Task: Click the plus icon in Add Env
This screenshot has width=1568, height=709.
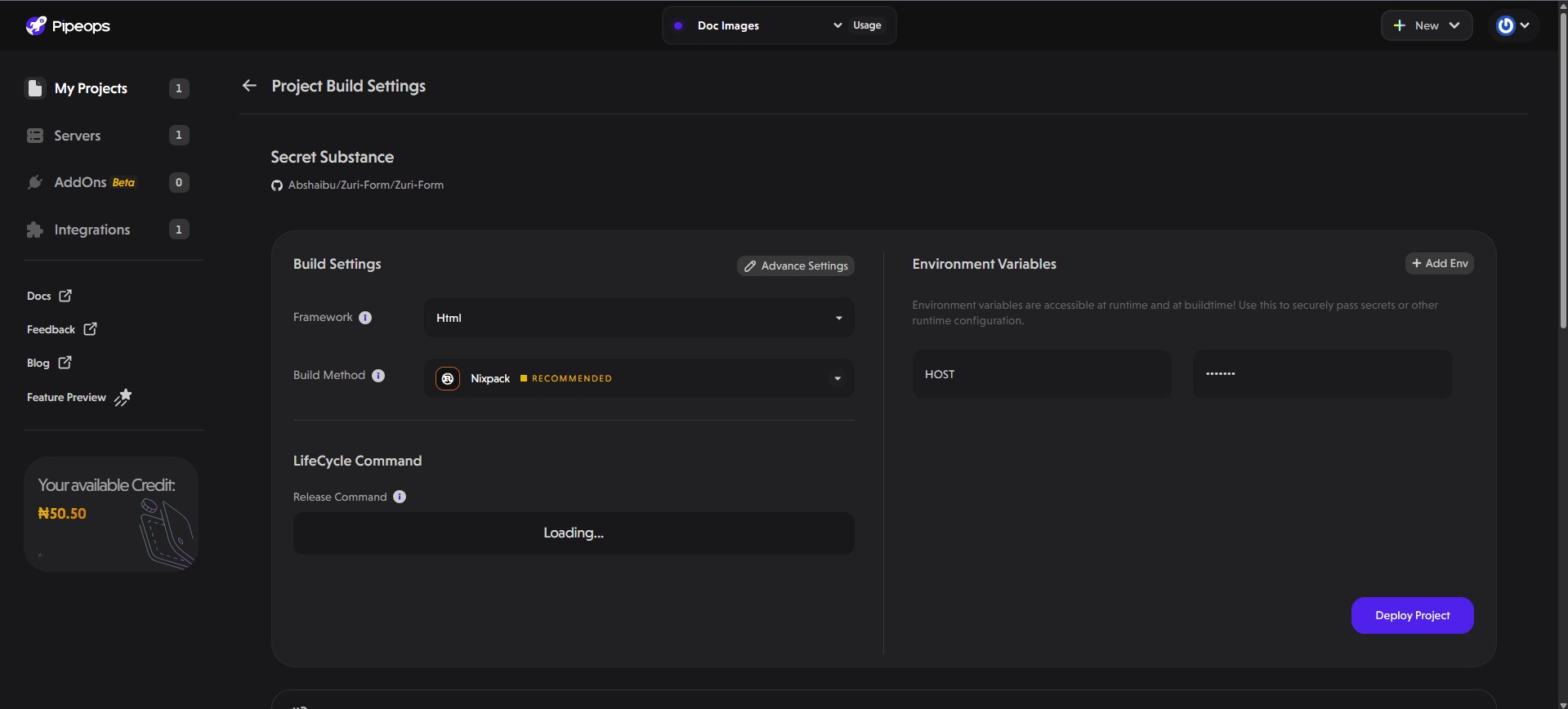Action: coord(1417,263)
